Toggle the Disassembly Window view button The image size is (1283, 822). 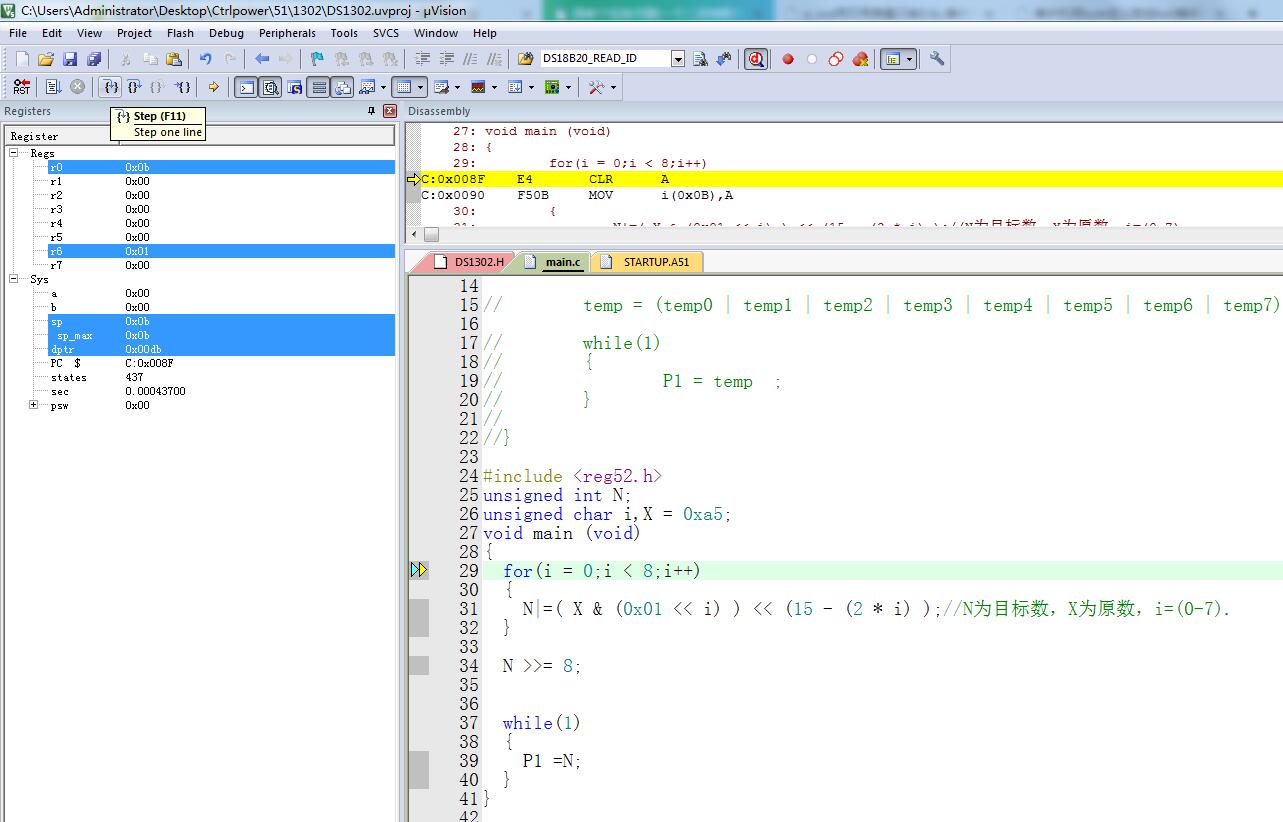pyautogui.click(x=271, y=87)
